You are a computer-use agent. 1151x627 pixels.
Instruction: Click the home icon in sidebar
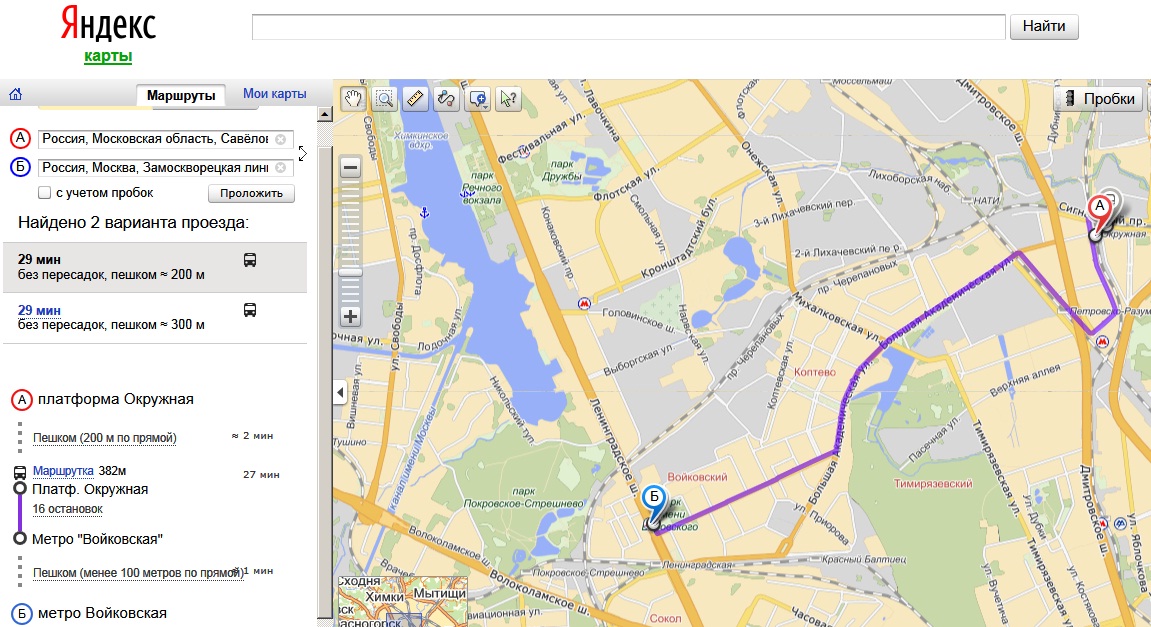(x=15, y=94)
